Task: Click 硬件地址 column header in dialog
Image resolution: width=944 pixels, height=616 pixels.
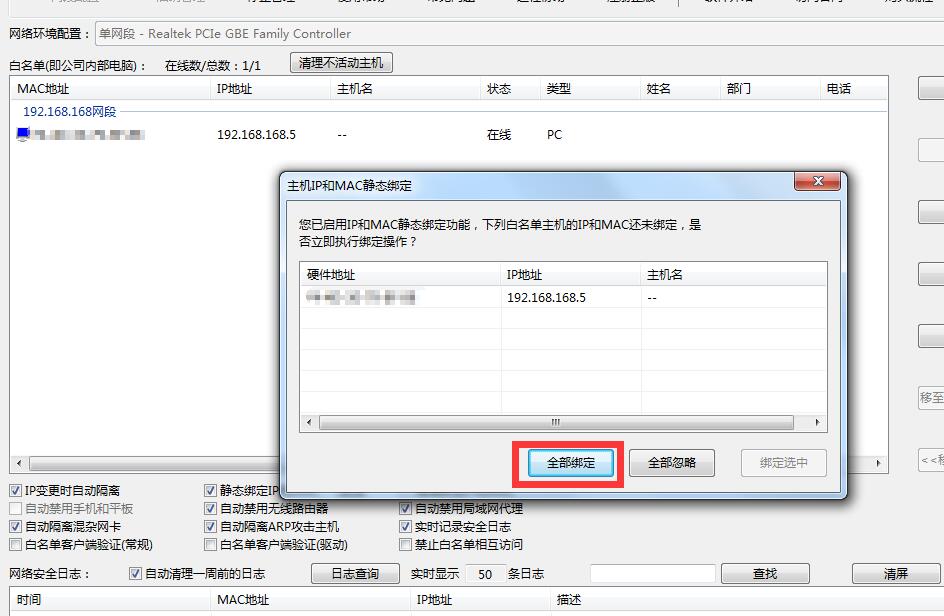Action: (x=400, y=275)
